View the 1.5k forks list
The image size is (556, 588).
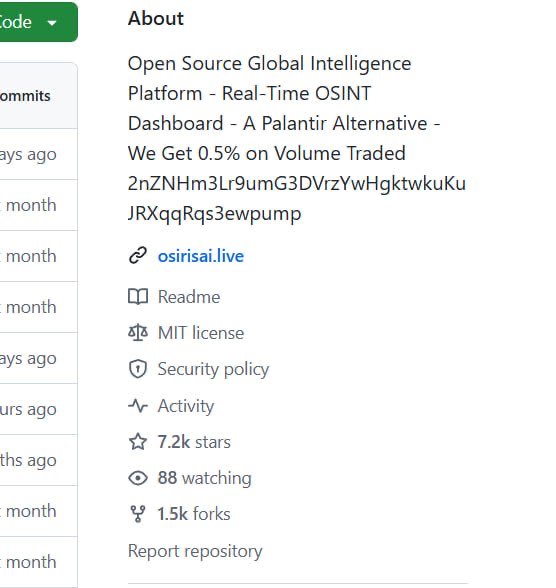194,514
